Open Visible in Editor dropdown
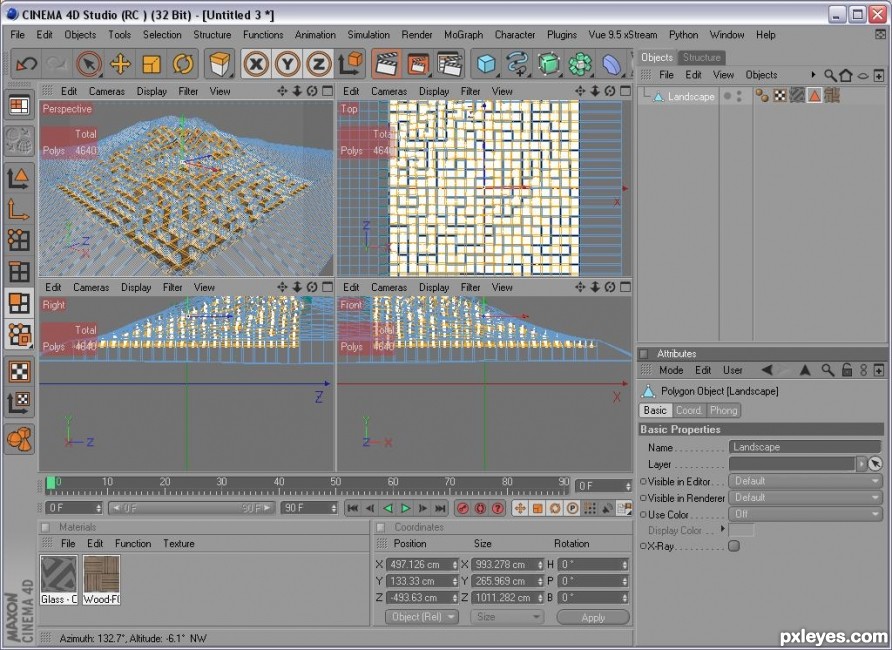 pos(805,481)
